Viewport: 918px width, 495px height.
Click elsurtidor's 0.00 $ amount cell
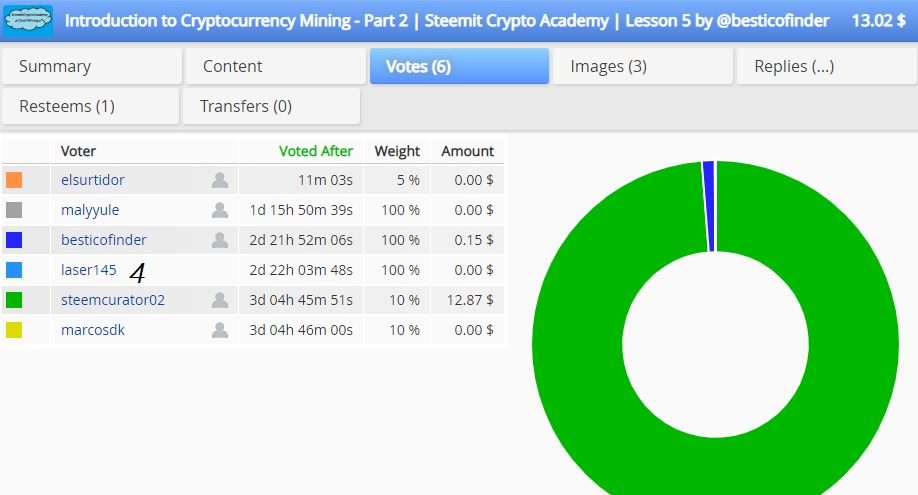pyautogui.click(x=467, y=180)
